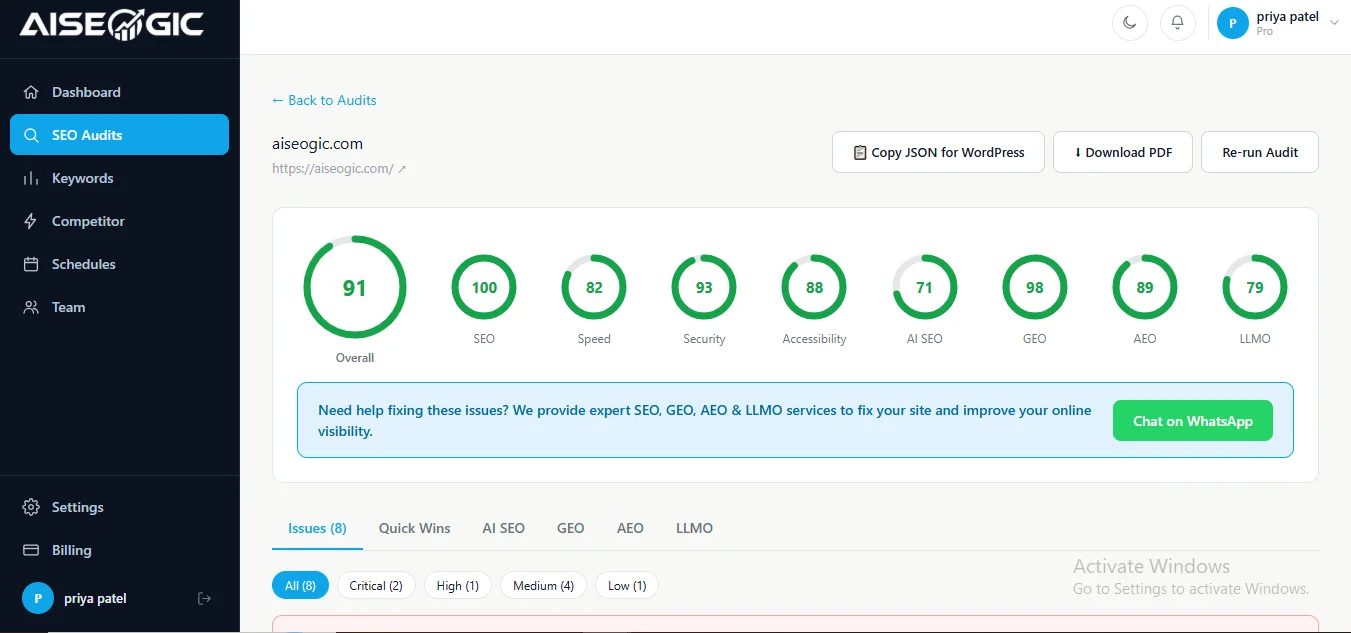The width and height of the screenshot is (1351, 633).
Task: Open the https://aiseogic.com/ external link
Action: tap(339, 169)
